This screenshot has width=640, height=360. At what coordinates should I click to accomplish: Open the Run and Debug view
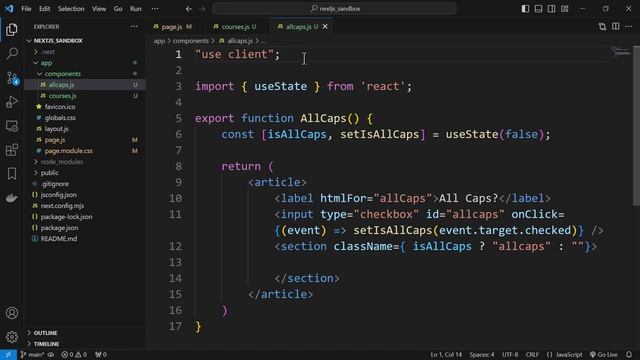[x=12, y=102]
